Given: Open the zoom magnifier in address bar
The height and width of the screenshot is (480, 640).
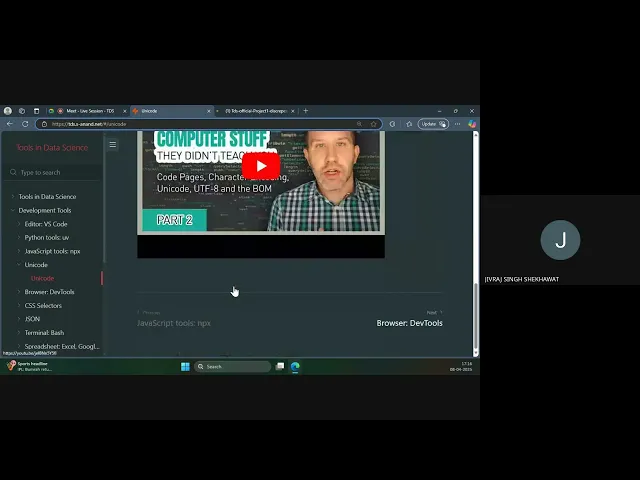Looking at the screenshot, I should pos(359,124).
